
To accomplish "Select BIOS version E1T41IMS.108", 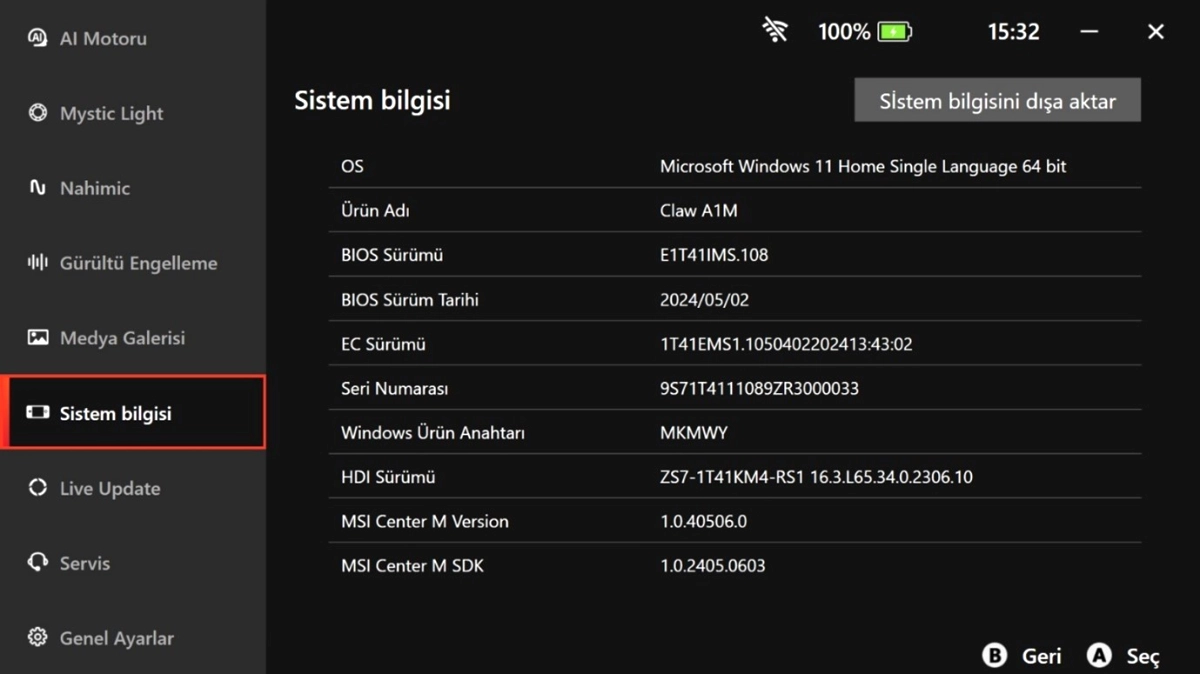I will 714,255.
